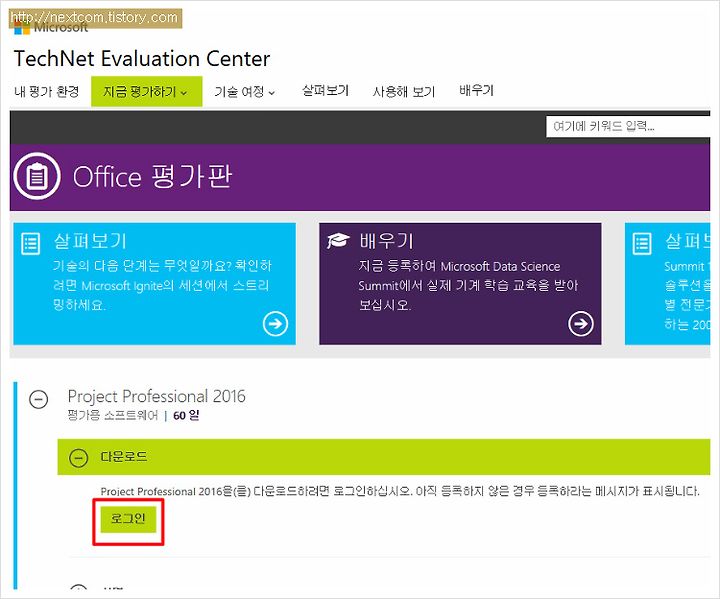
Task: Click the green 로그인 button
Action: pyautogui.click(x=128, y=520)
